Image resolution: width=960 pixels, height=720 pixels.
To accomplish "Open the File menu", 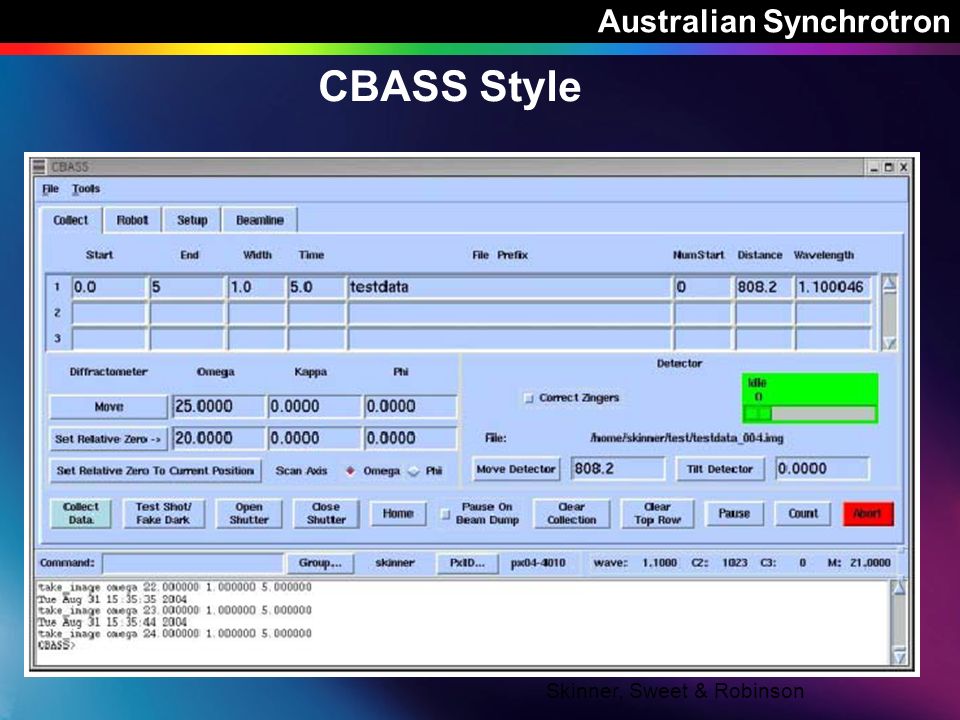I will click(50, 189).
